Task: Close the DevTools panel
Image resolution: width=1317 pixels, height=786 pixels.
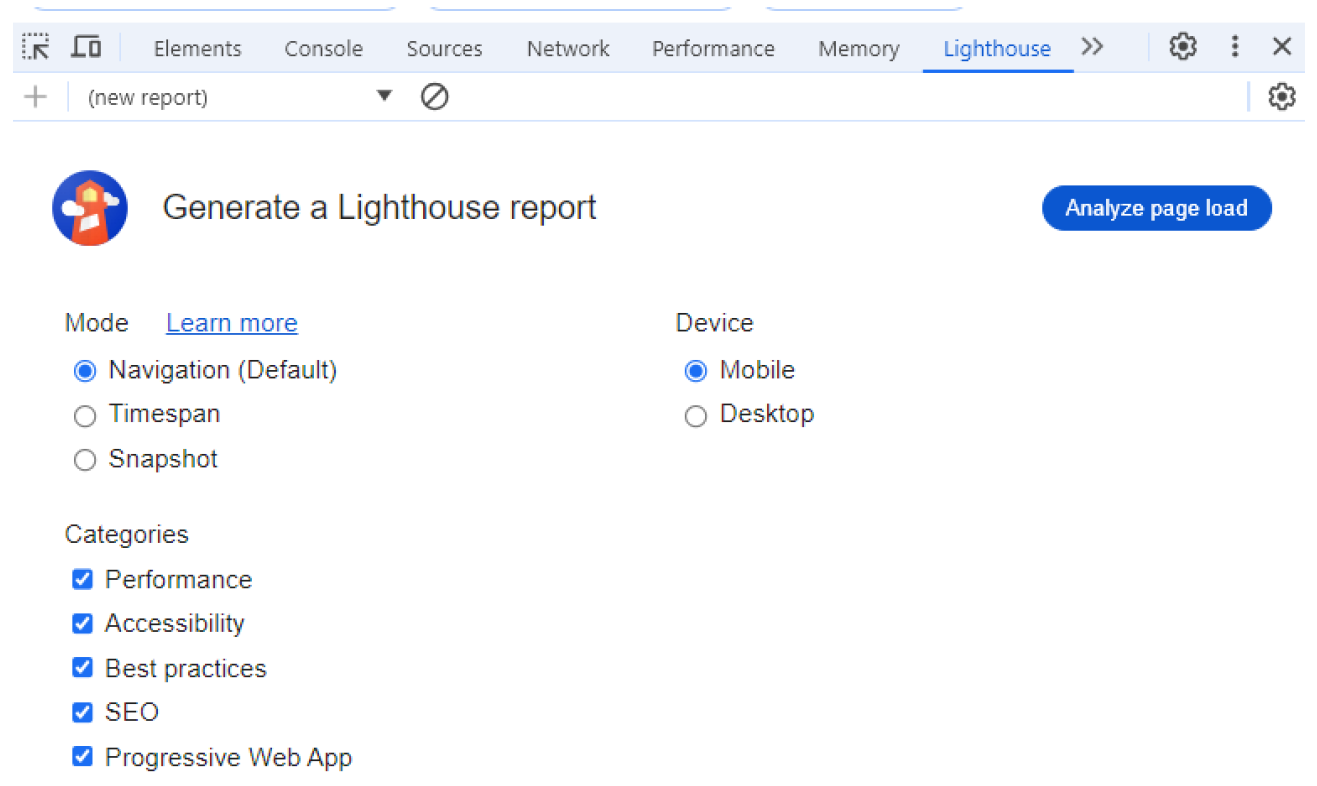Action: (1281, 47)
